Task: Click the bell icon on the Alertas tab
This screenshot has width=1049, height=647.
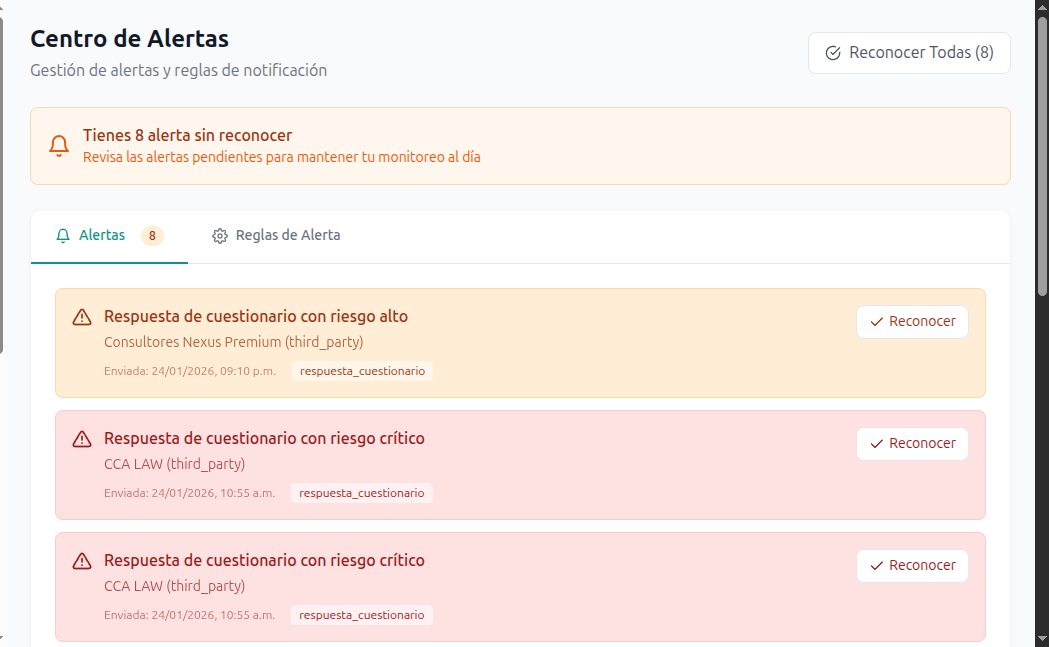Action: tap(62, 235)
